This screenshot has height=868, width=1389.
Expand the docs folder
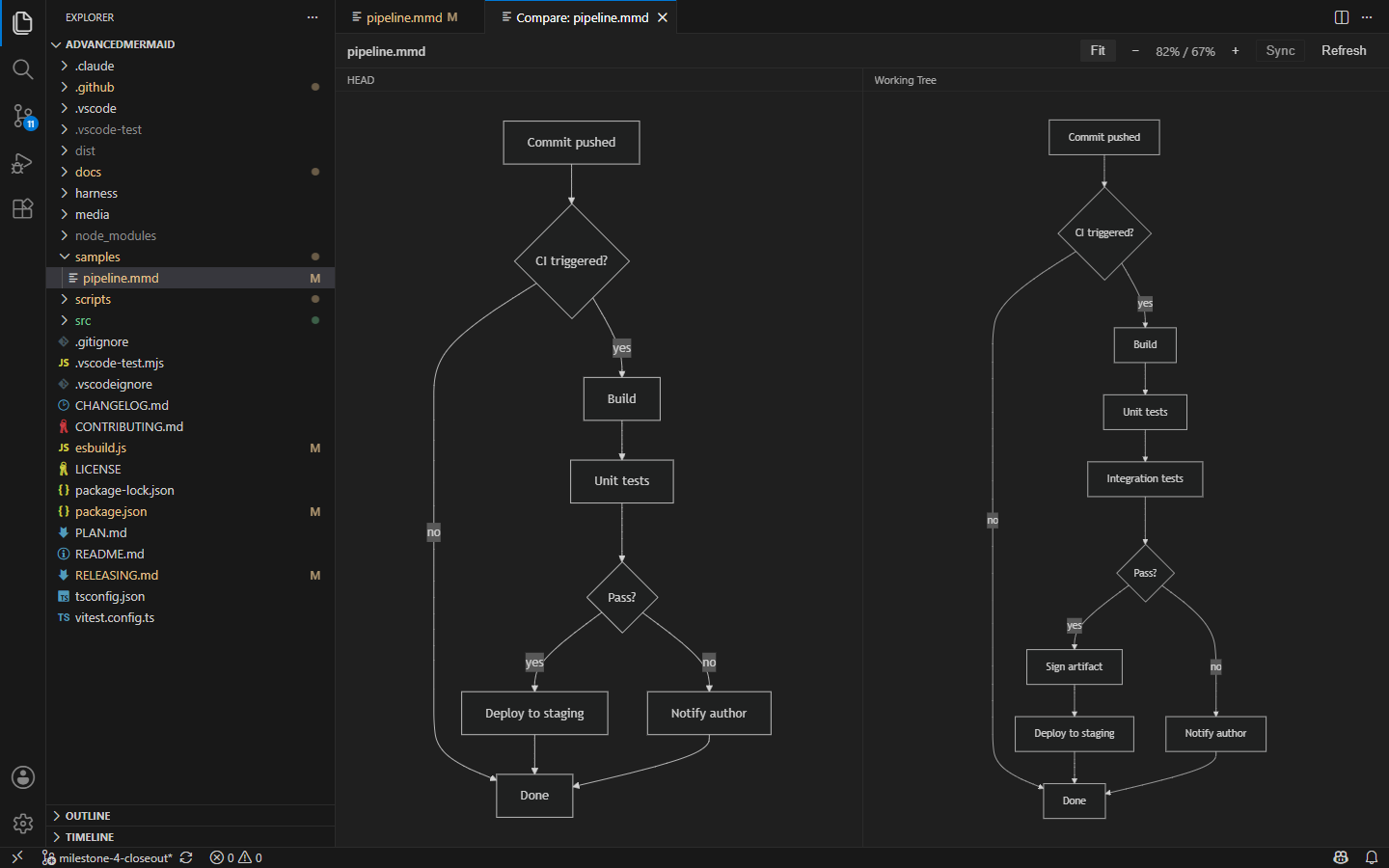190,172
